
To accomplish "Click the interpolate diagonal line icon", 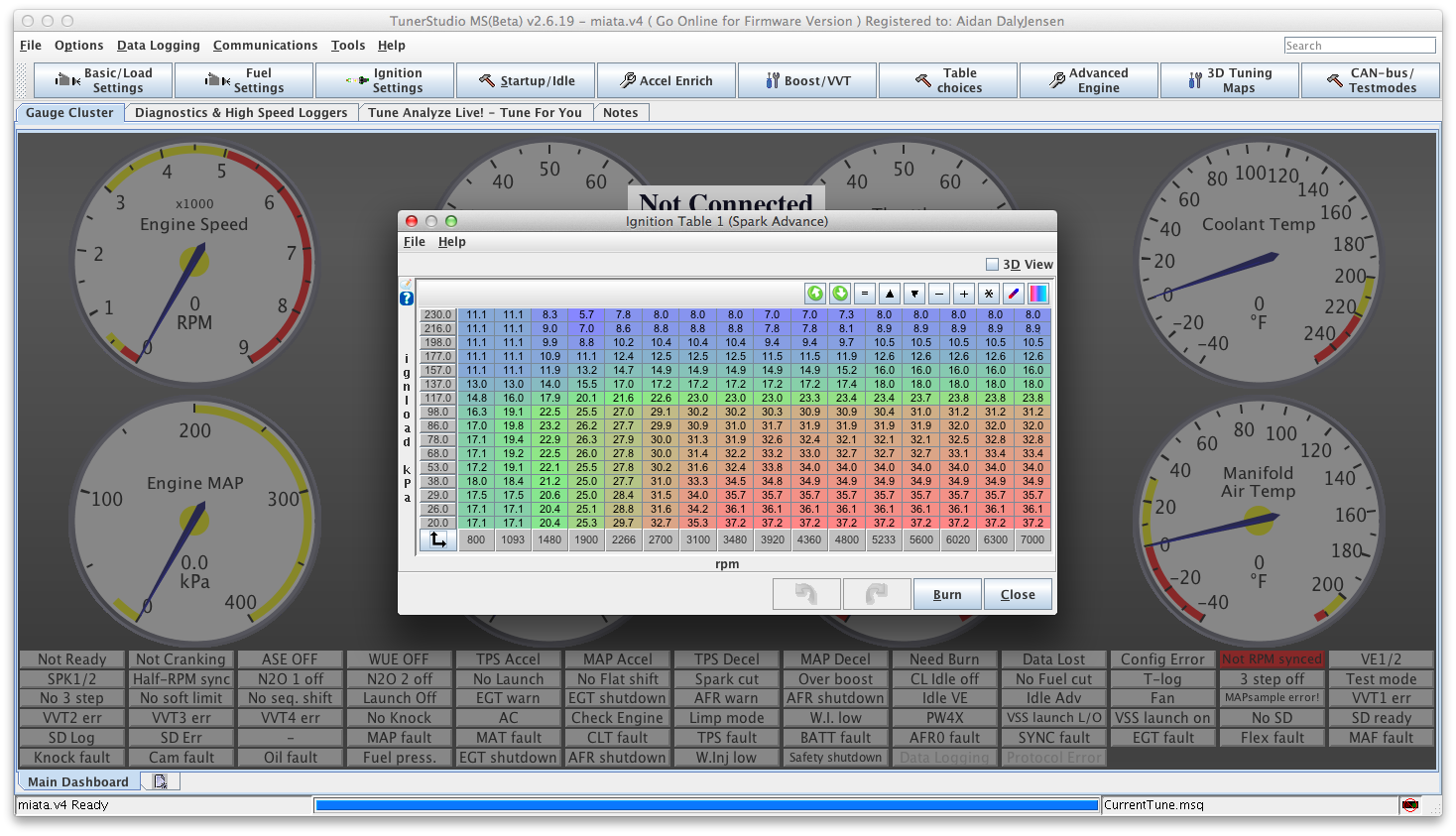I will coord(1014,294).
